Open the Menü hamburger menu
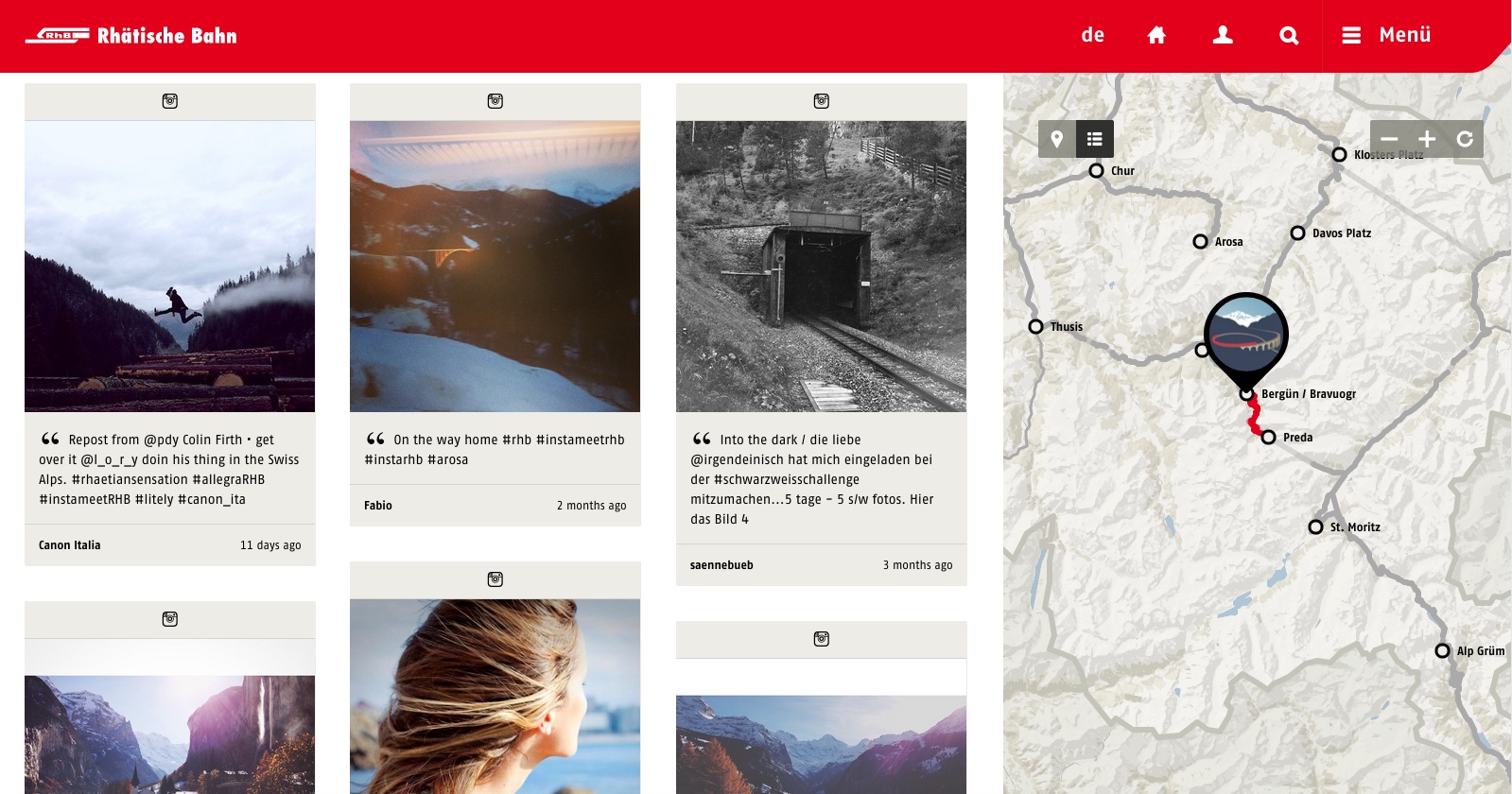 (1386, 35)
